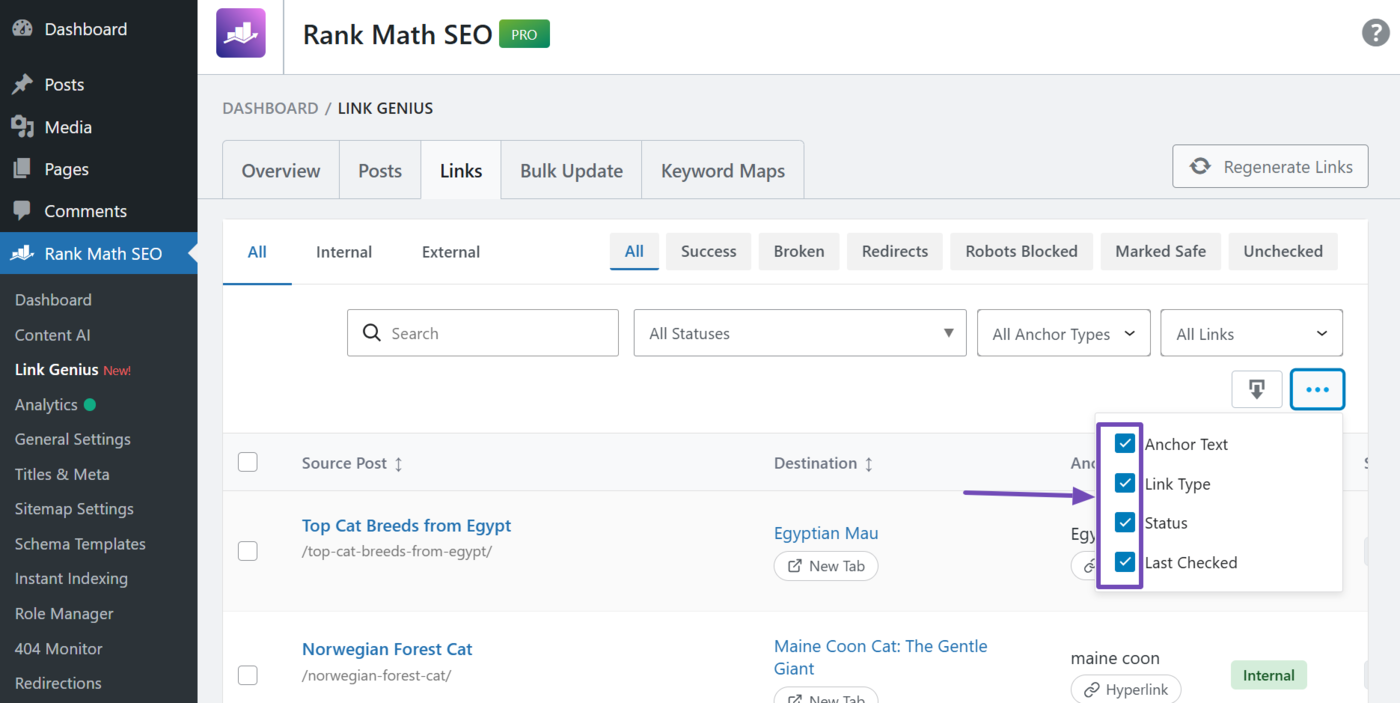The image size is (1400, 703).
Task: Toggle the Link Type column checkbox
Action: point(1125,484)
